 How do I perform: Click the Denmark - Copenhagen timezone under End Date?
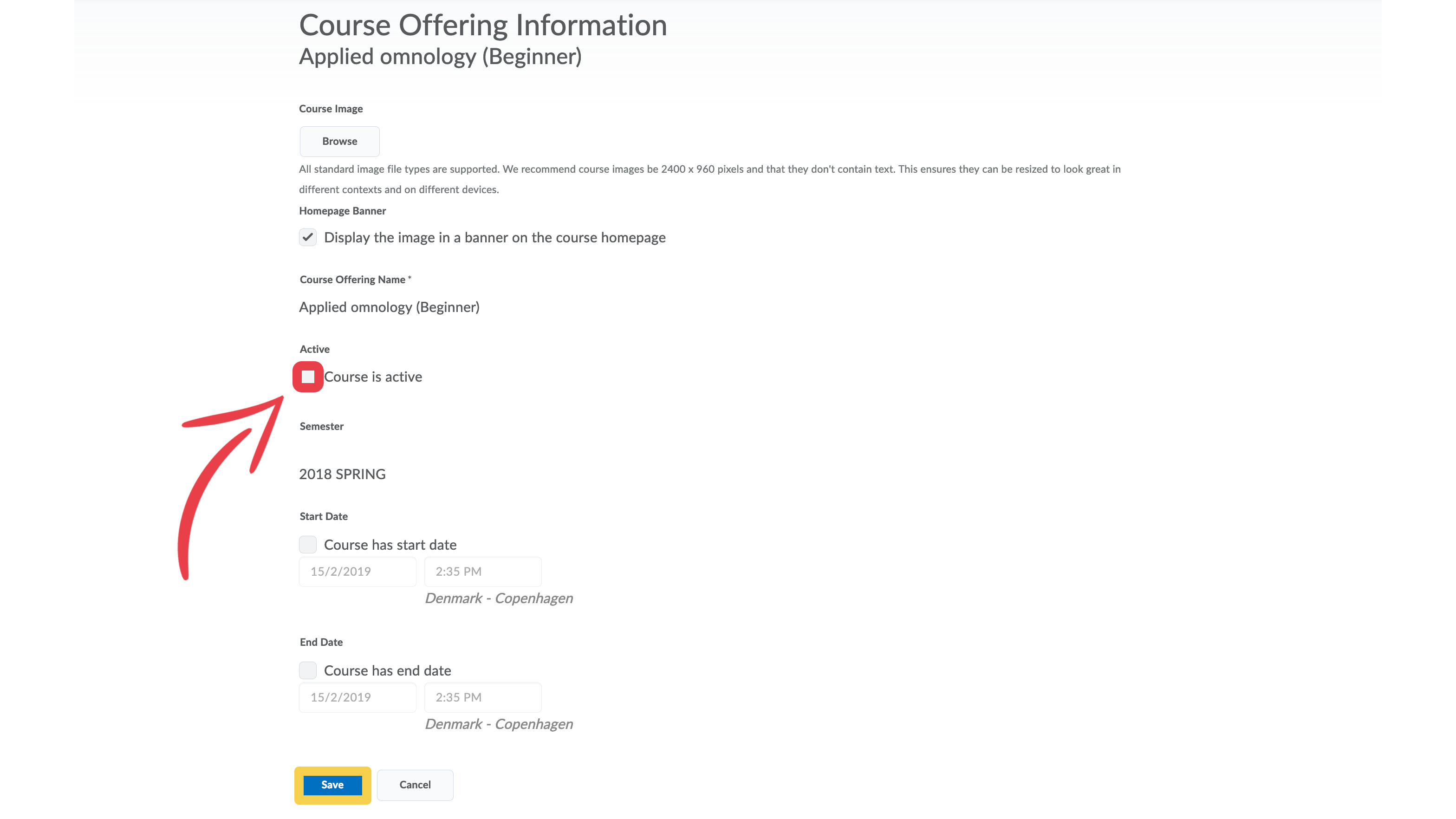pyautogui.click(x=499, y=724)
